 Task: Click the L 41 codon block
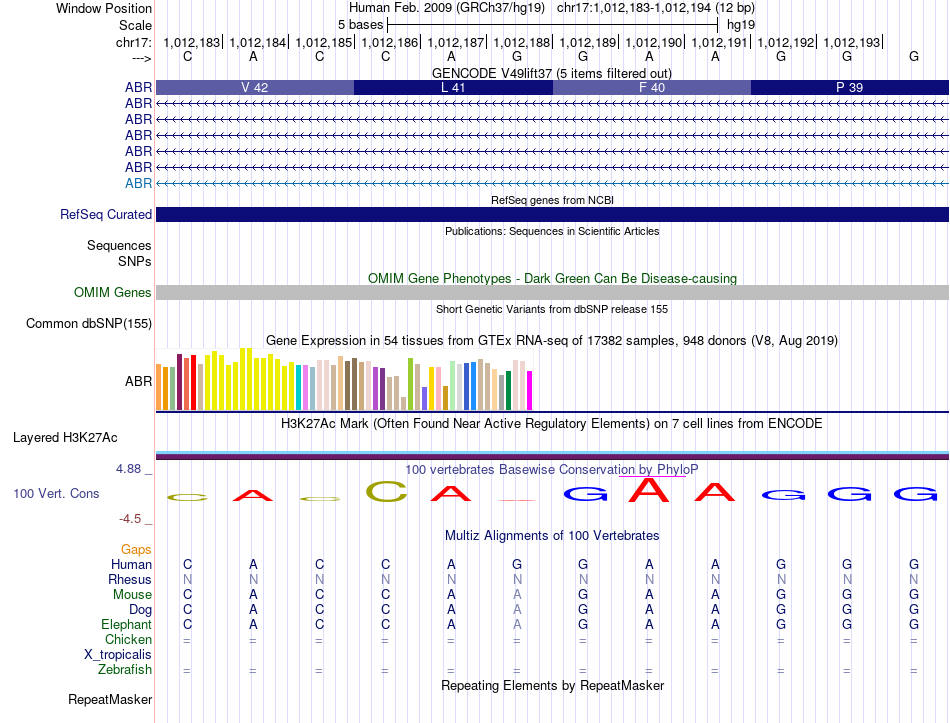pyautogui.click(x=453, y=87)
